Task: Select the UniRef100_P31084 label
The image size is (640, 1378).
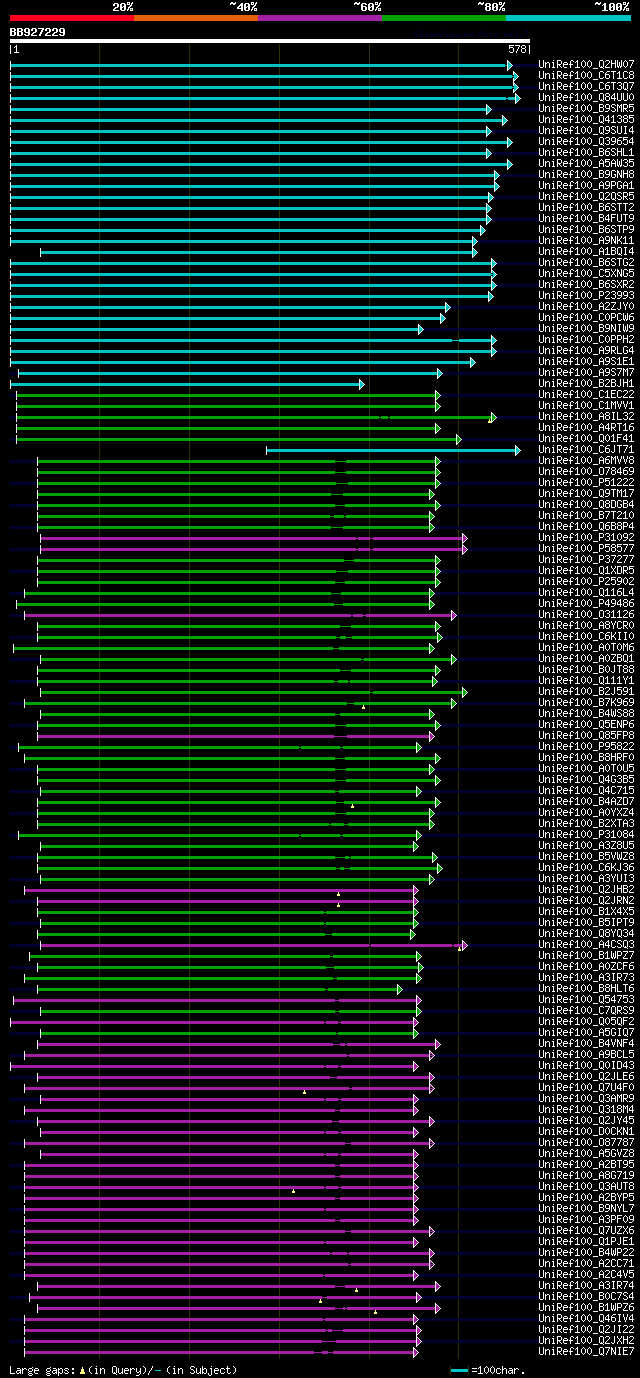Action: click(x=586, y=834)
